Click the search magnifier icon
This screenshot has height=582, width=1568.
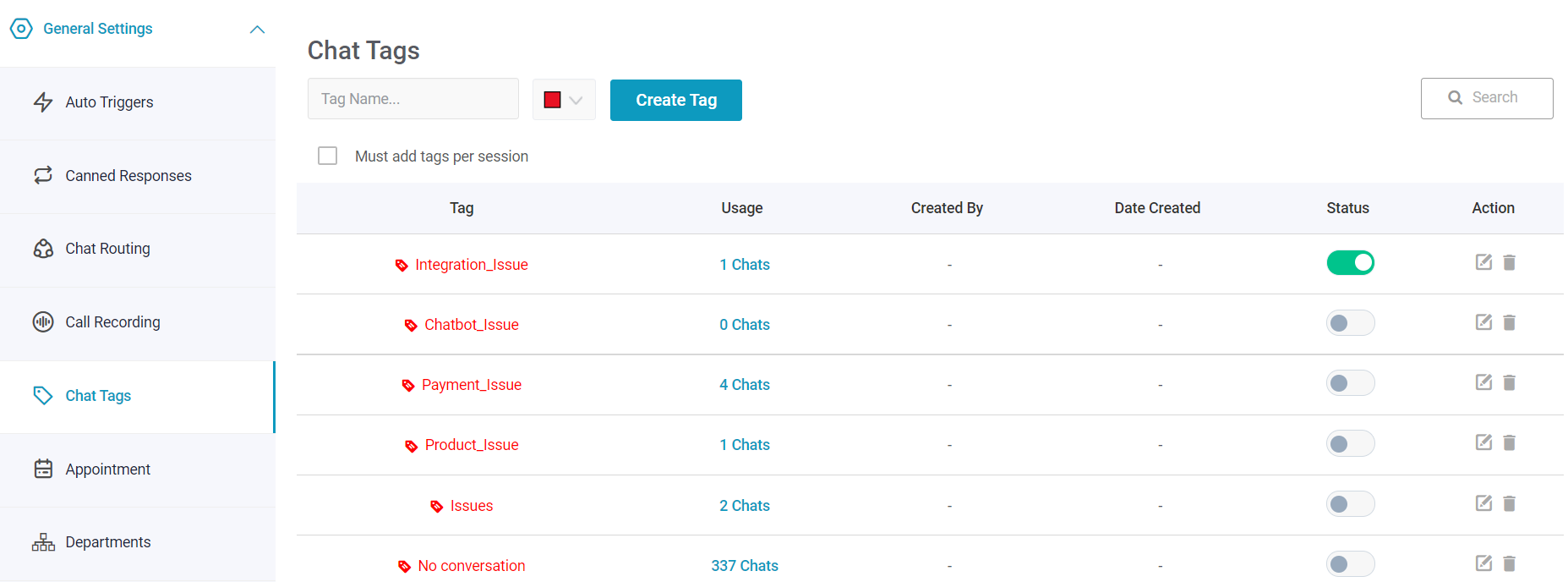click(x=1456, y=98)
